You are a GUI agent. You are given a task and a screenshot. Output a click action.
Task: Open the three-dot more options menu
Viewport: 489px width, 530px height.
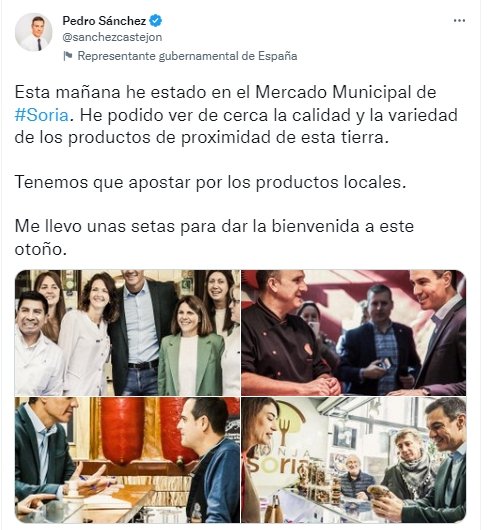459,21
